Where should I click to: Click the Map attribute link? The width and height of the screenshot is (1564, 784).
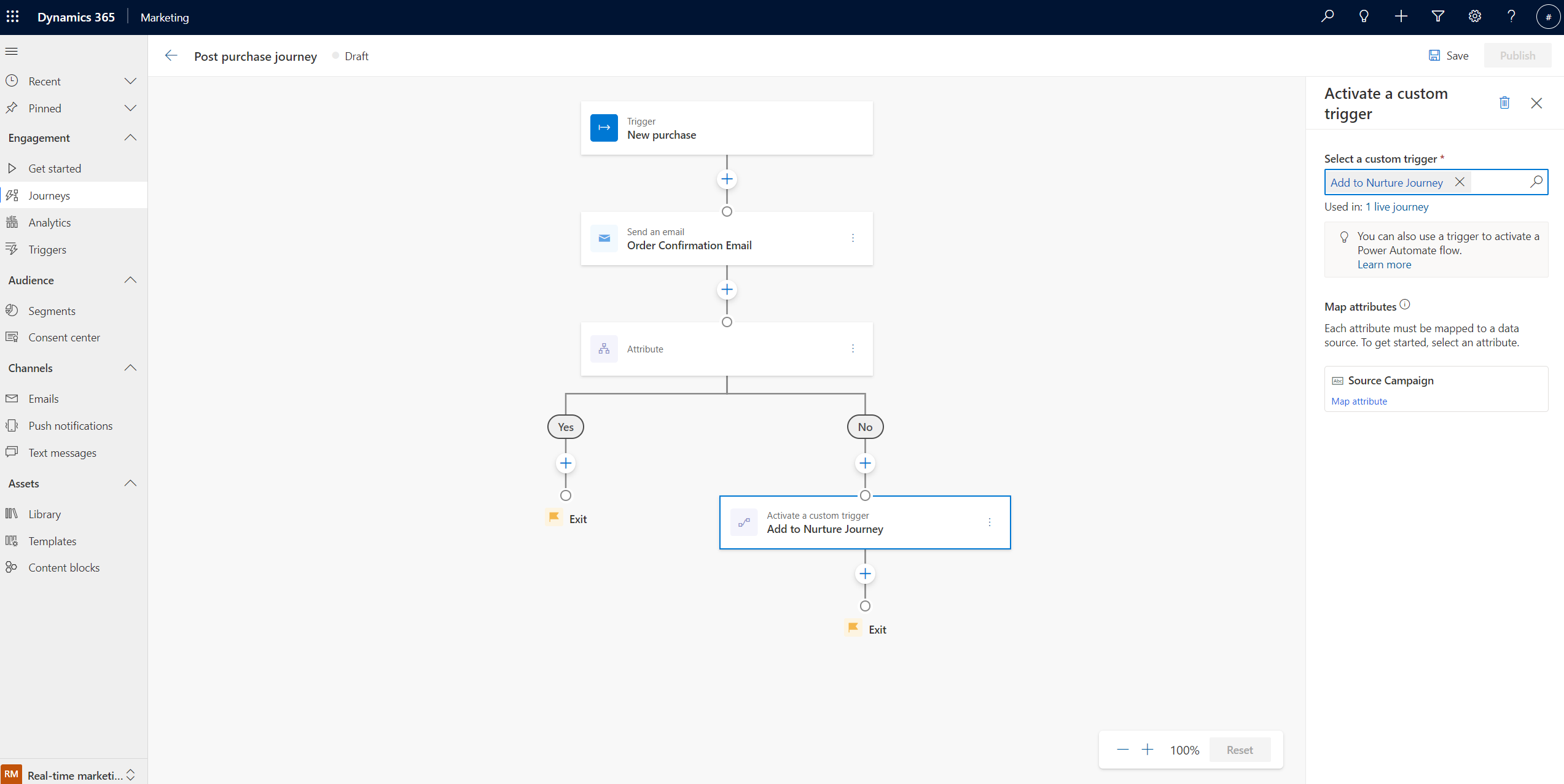[1358, 401]
